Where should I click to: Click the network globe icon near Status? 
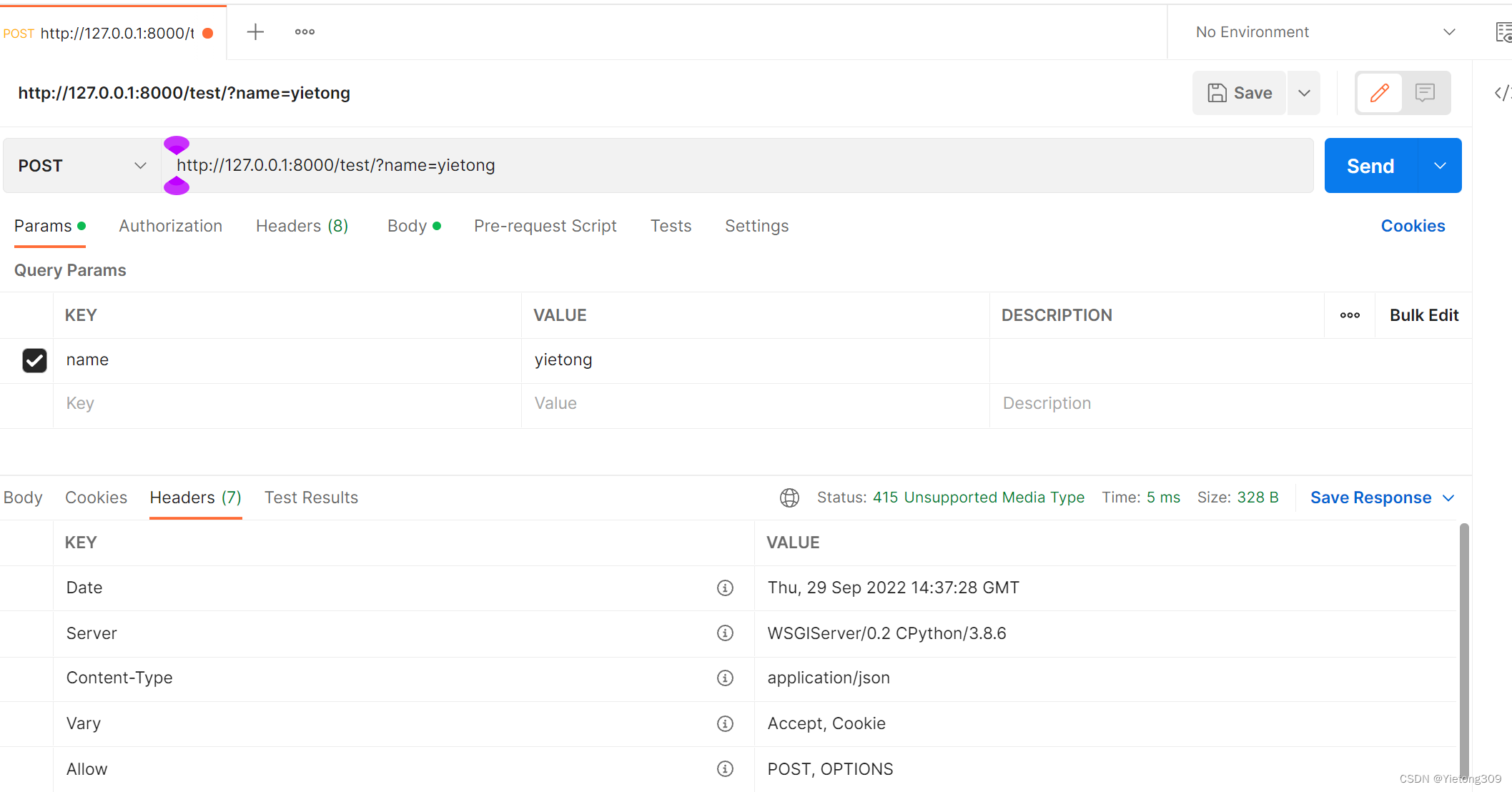click(789, 498)
